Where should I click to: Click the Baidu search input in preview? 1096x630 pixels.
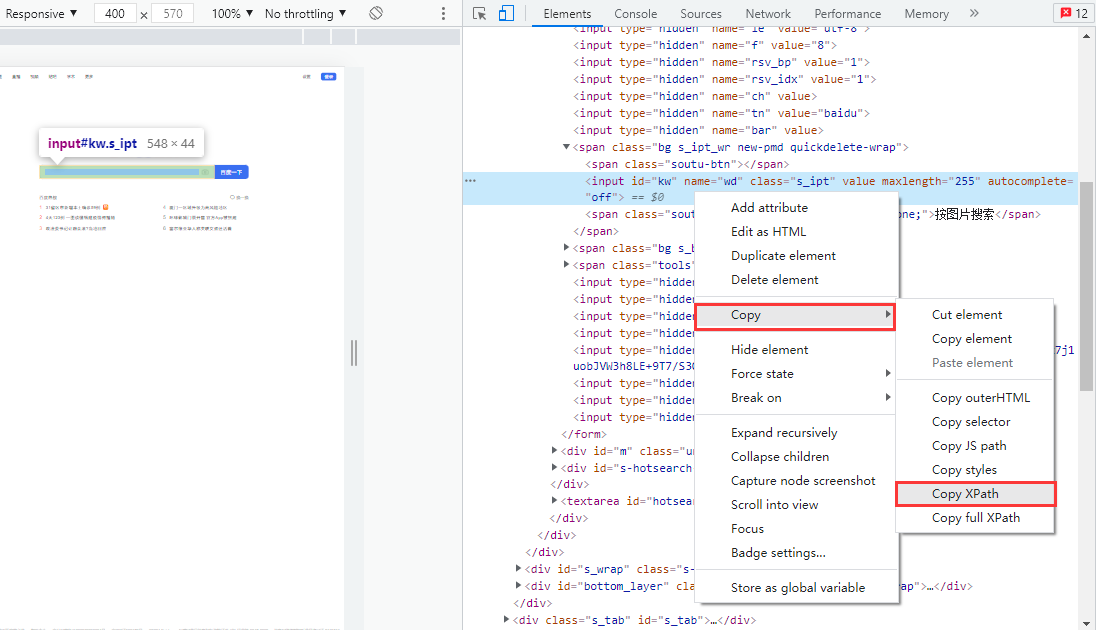[x=127, y=171]
